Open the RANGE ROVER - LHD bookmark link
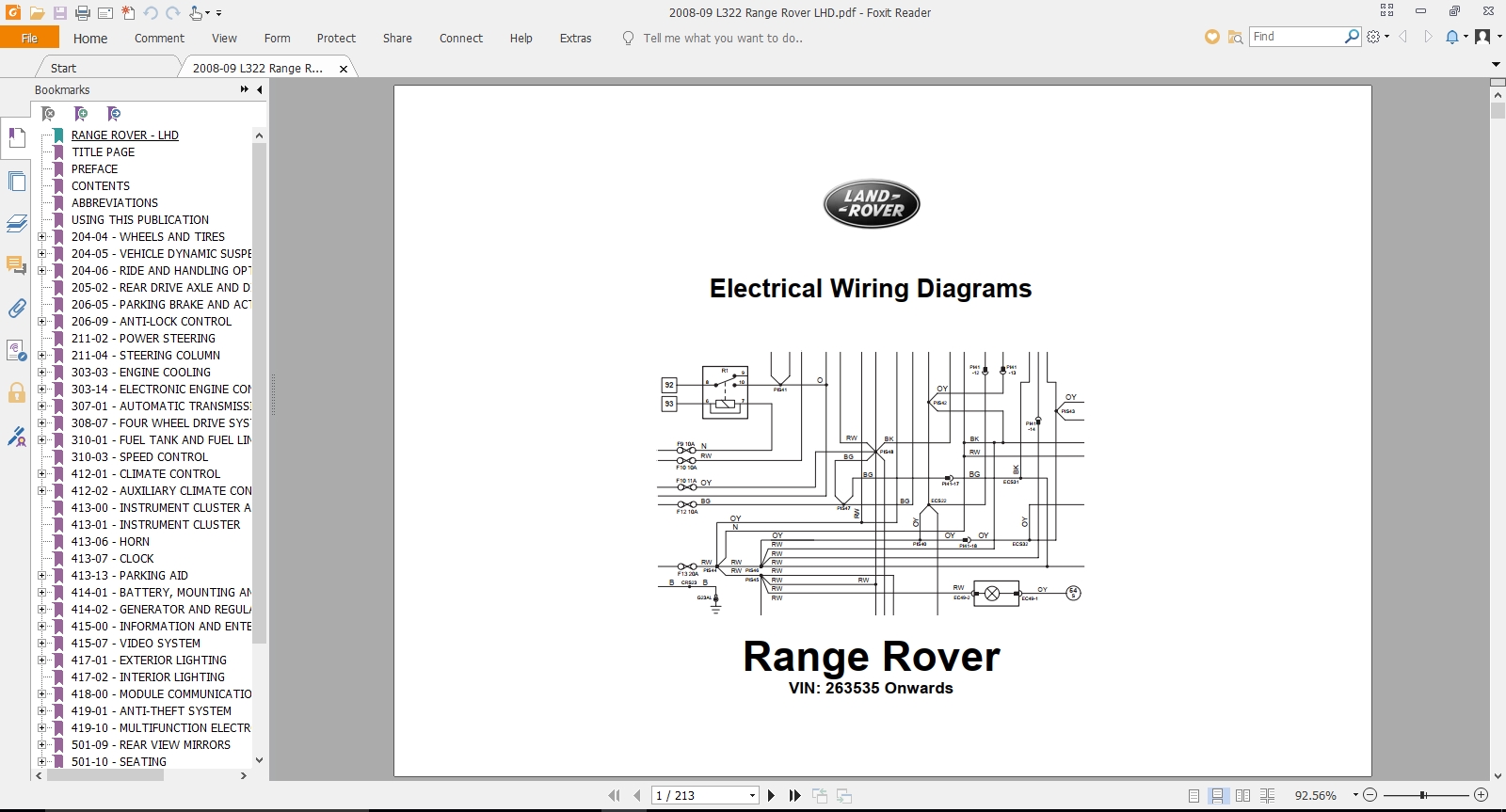1506x812 pixels. [x=125, y=135]
